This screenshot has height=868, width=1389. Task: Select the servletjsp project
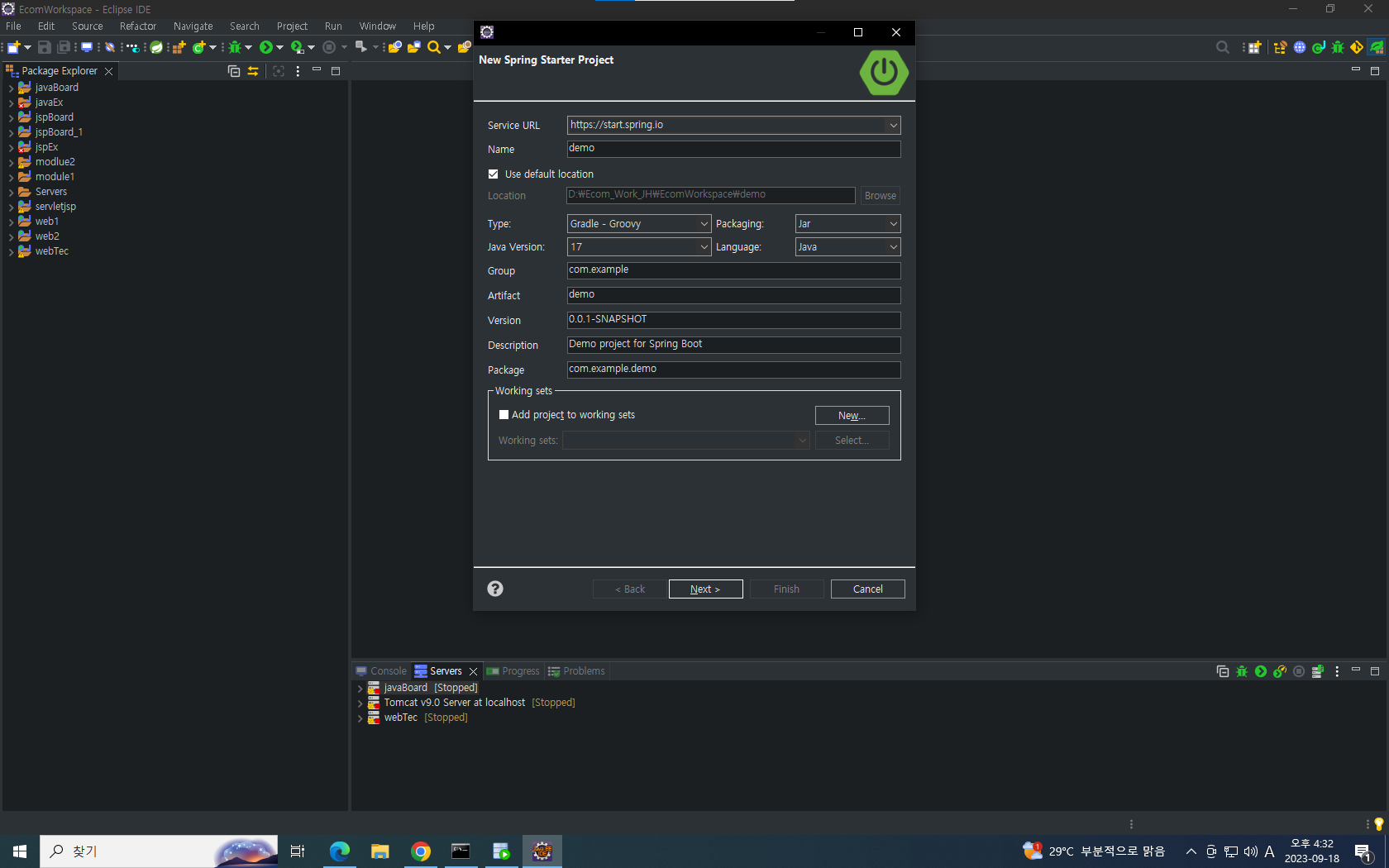point(55,207)
